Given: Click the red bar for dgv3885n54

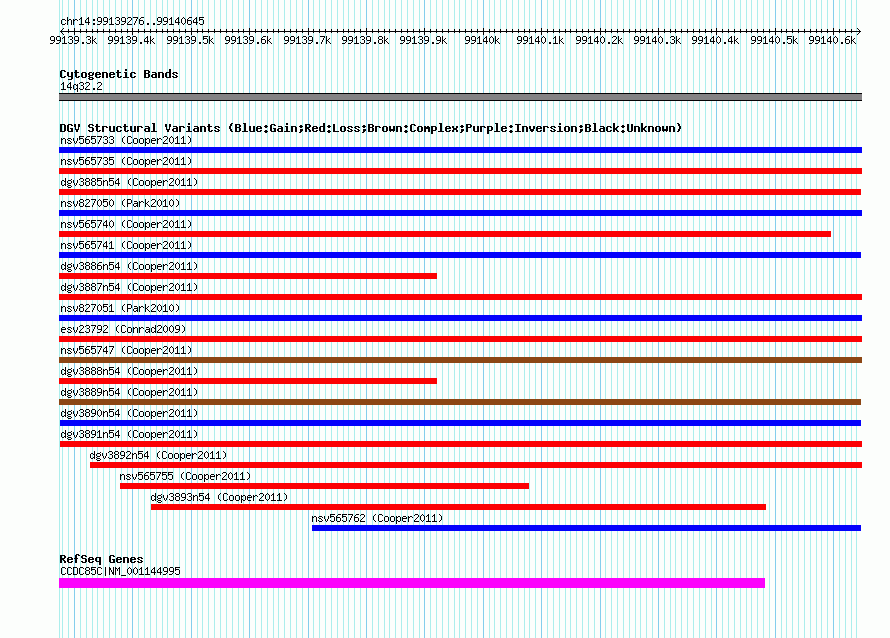Looking at the screenshot, I should click(x=460, y=192).
